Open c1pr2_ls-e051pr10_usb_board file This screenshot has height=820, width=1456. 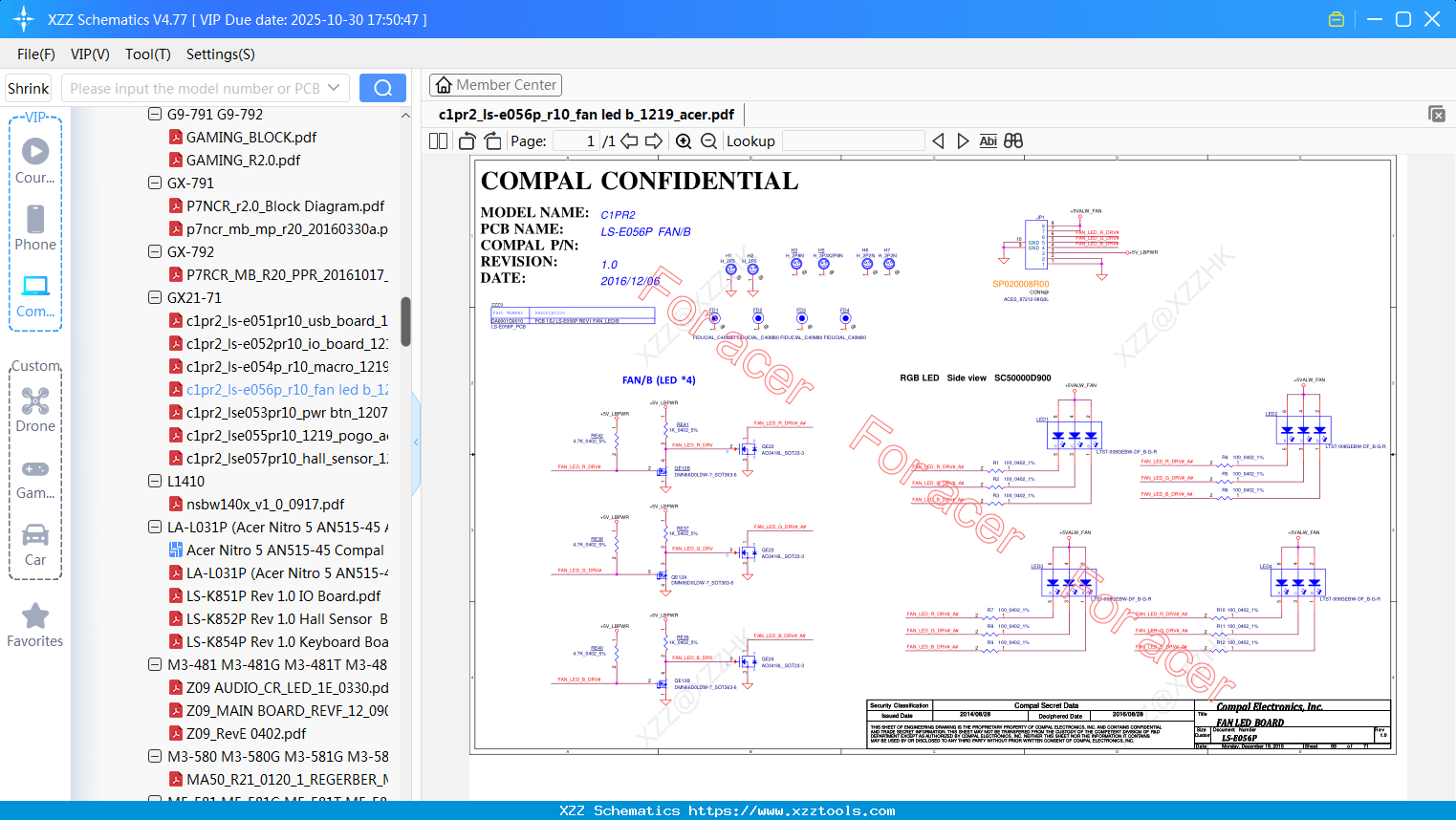click(278, 320)
